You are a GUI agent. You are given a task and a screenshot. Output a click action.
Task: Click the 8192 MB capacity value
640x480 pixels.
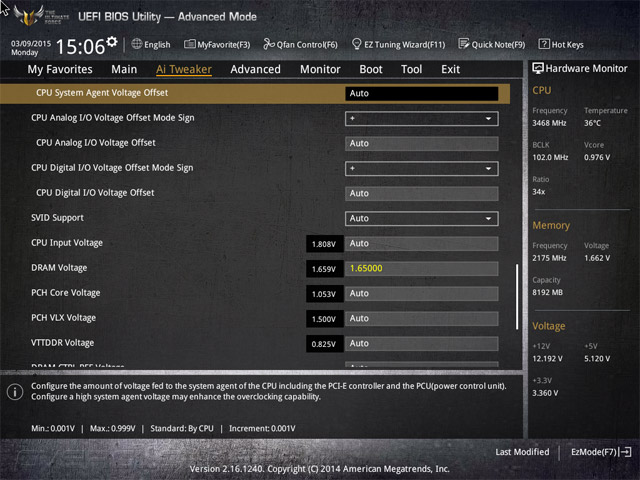[x=548, y=292]
